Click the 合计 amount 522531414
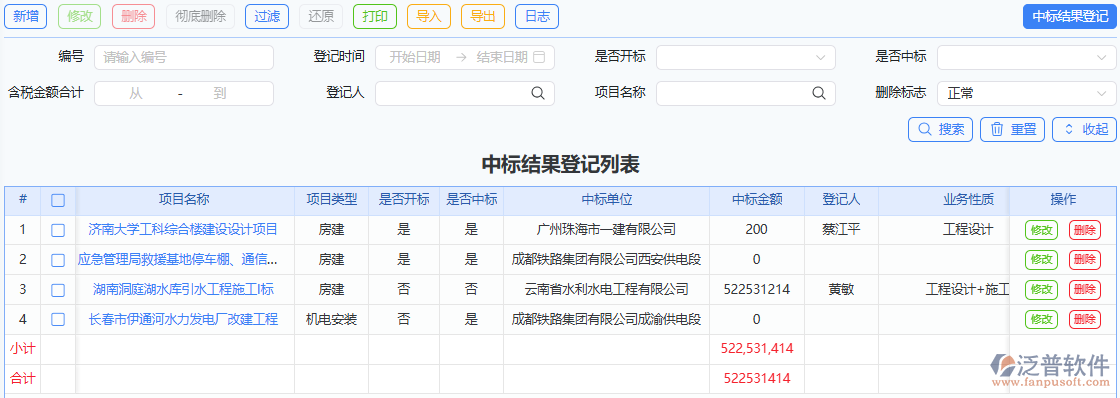This screenshot has width=1120, height=398. click(x=757, y=378)
